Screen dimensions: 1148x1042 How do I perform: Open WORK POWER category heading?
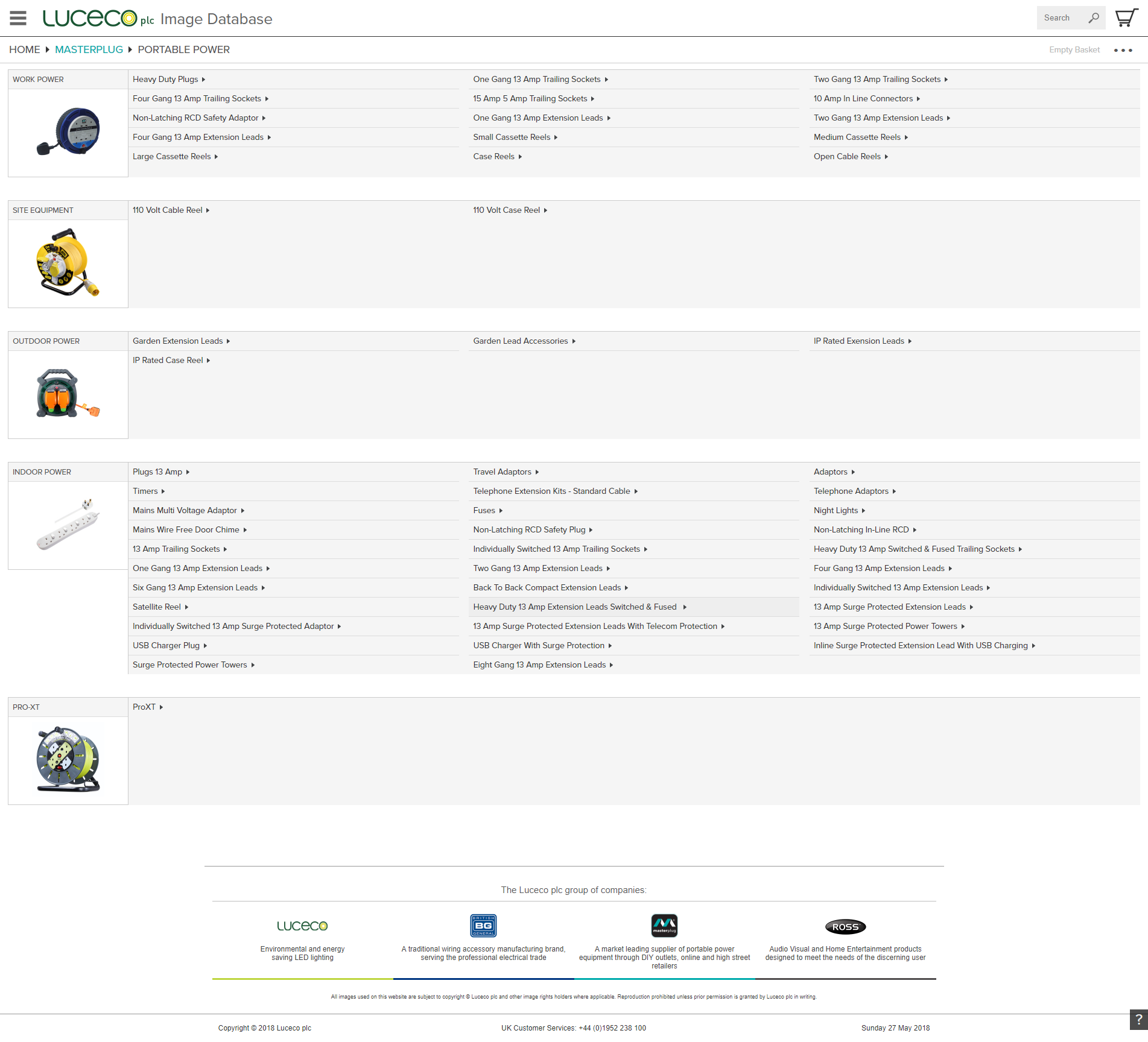coord(38,79)
